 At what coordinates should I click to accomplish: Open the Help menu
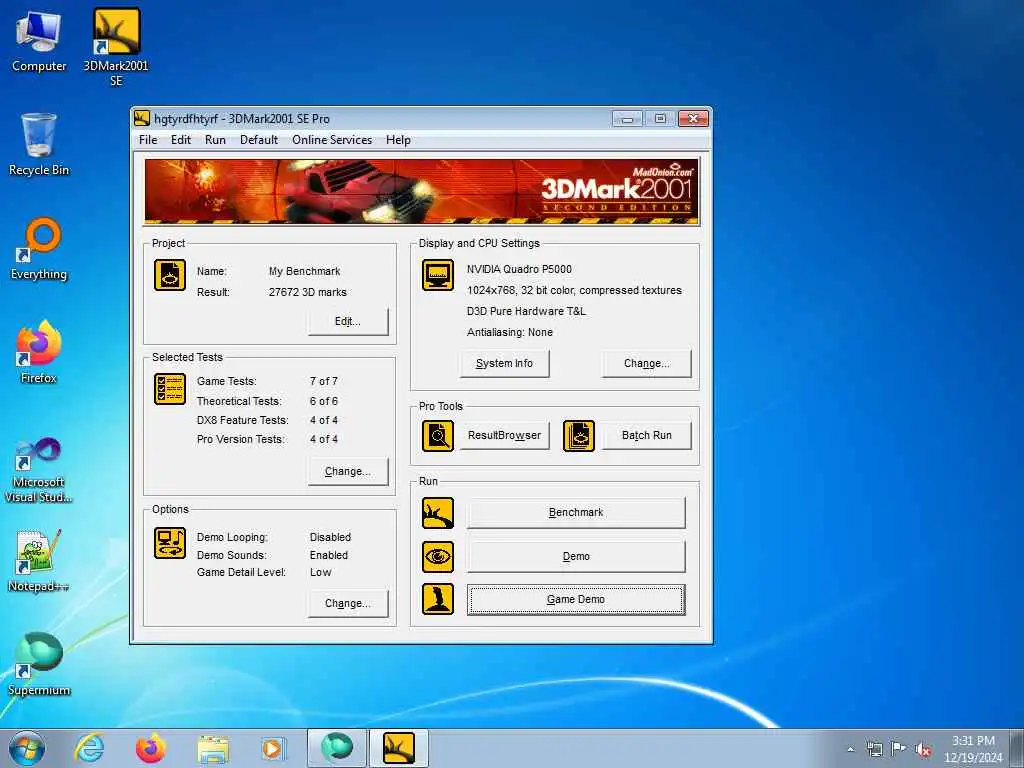(x=398, y=140)
